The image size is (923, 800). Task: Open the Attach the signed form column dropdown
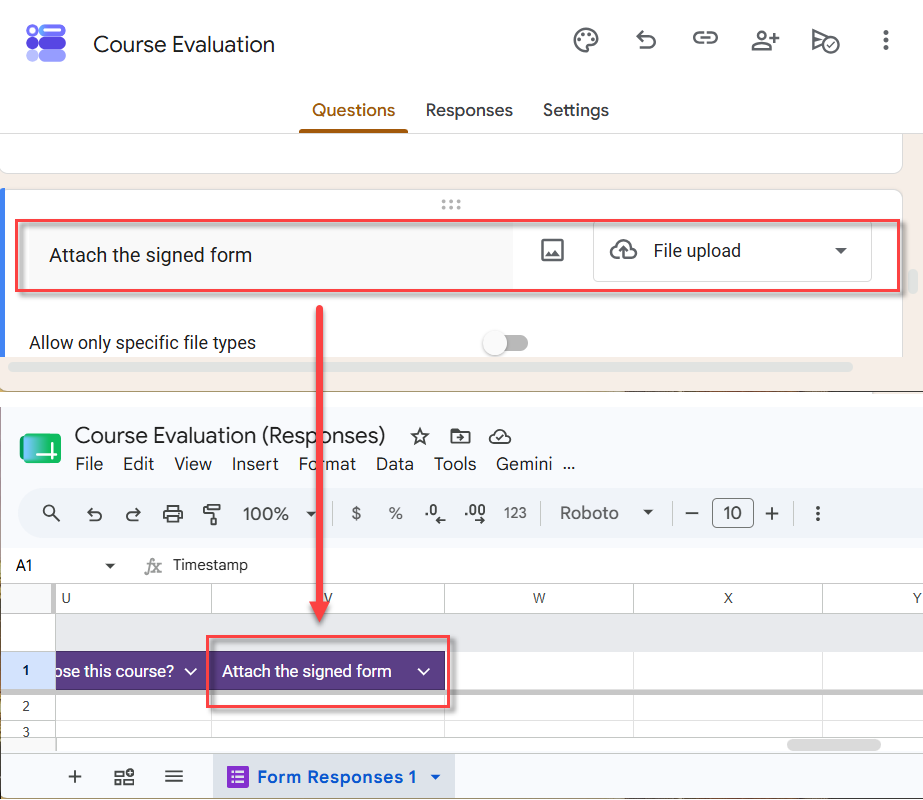click(x=424, y=671)
